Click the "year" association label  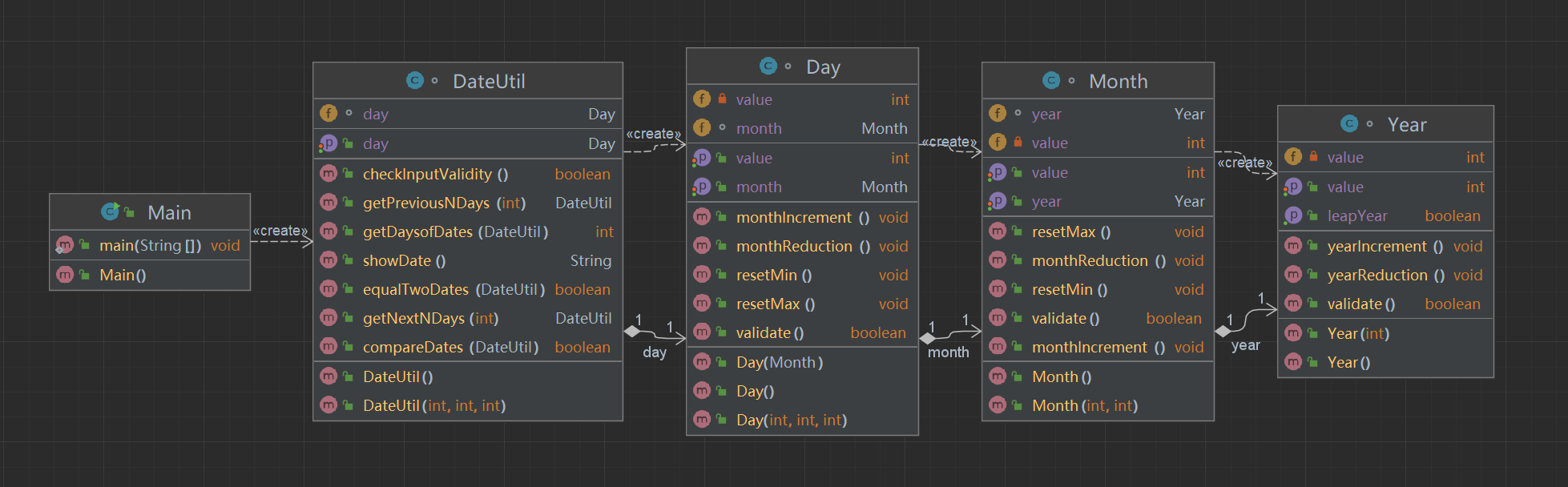tap(1246, 345)
